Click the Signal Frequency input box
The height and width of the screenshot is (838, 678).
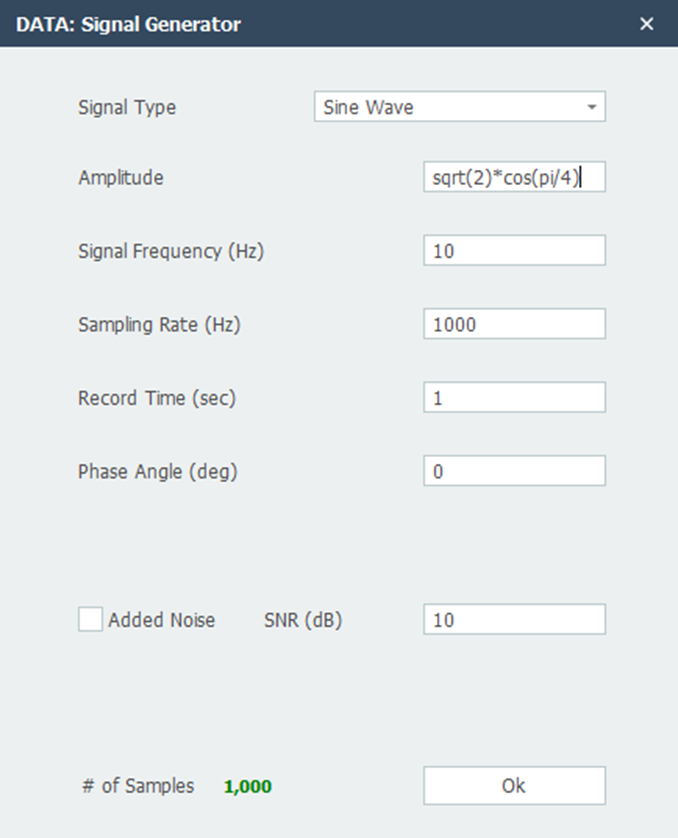514,251
